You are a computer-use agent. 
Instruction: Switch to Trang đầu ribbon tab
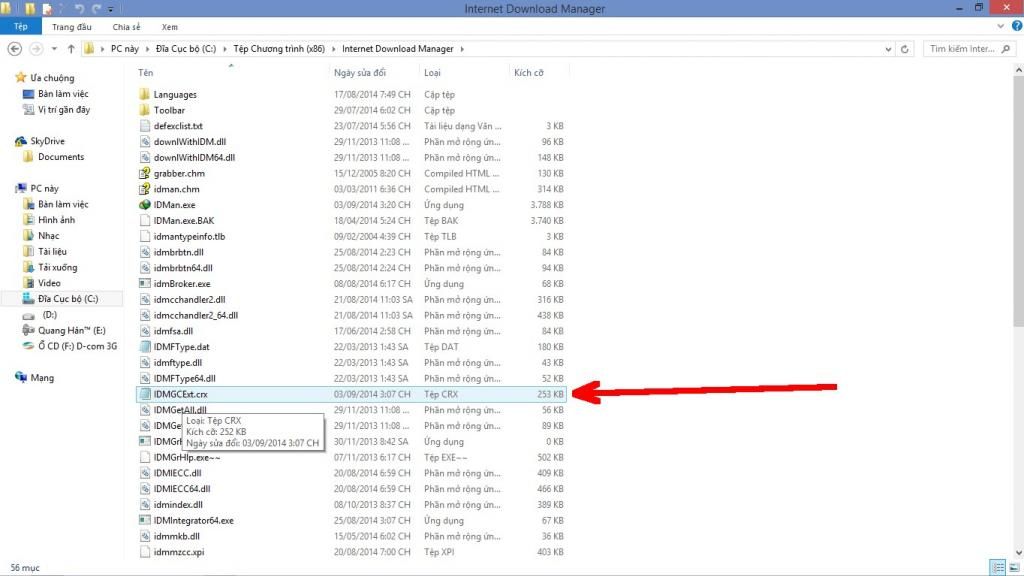[72, 27]
